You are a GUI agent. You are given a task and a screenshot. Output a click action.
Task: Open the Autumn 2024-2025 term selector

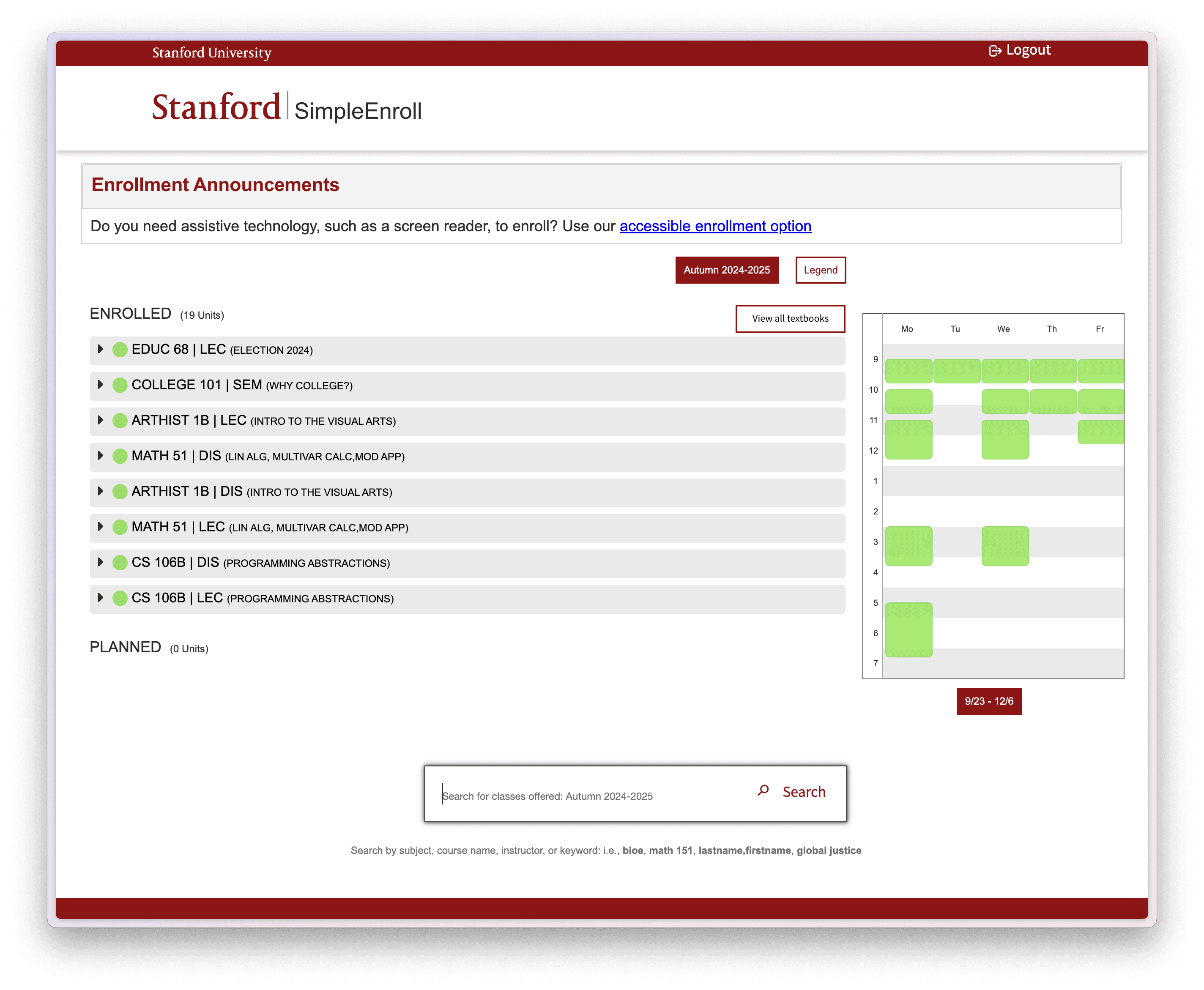[727, 270]
